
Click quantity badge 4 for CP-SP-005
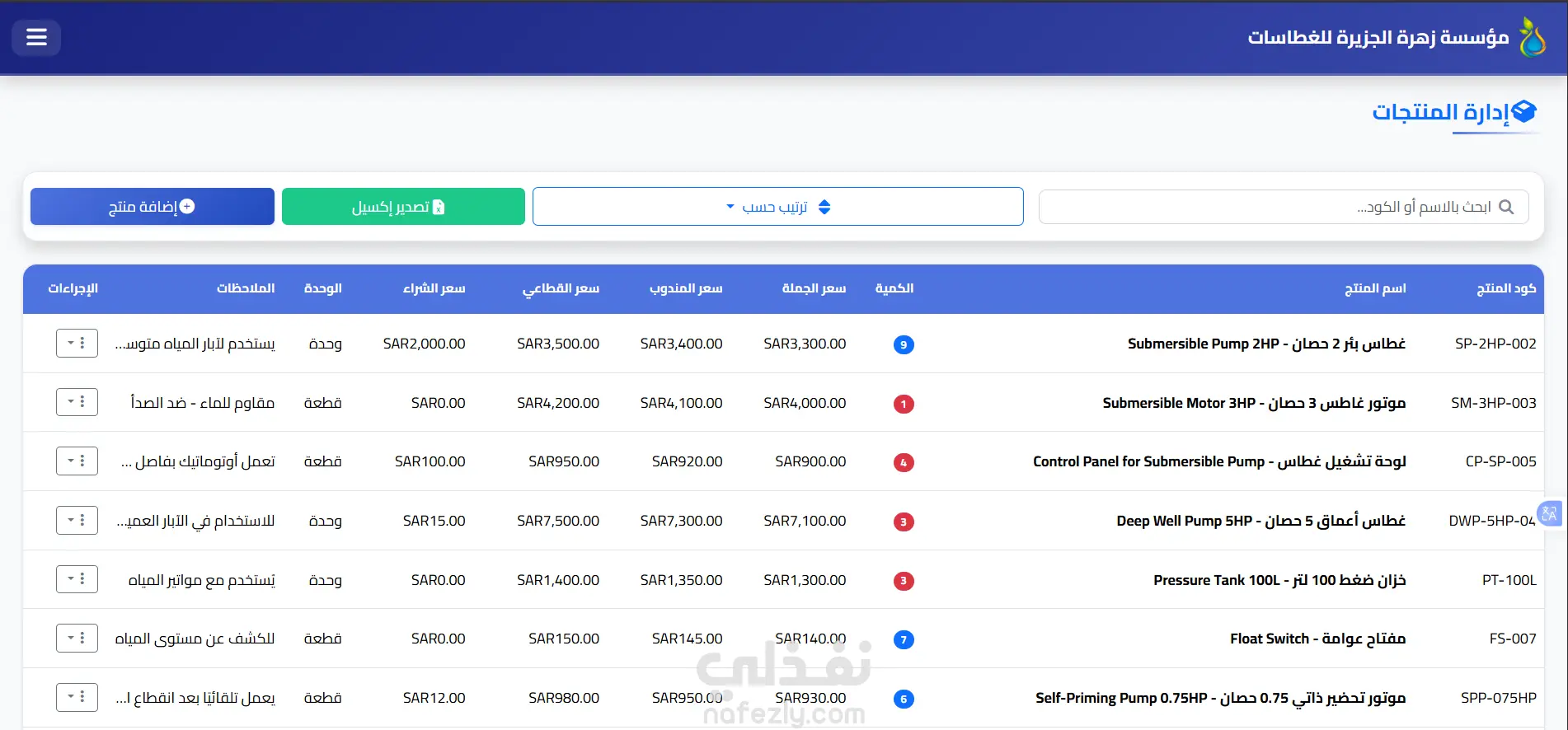(x=904, y=462)
